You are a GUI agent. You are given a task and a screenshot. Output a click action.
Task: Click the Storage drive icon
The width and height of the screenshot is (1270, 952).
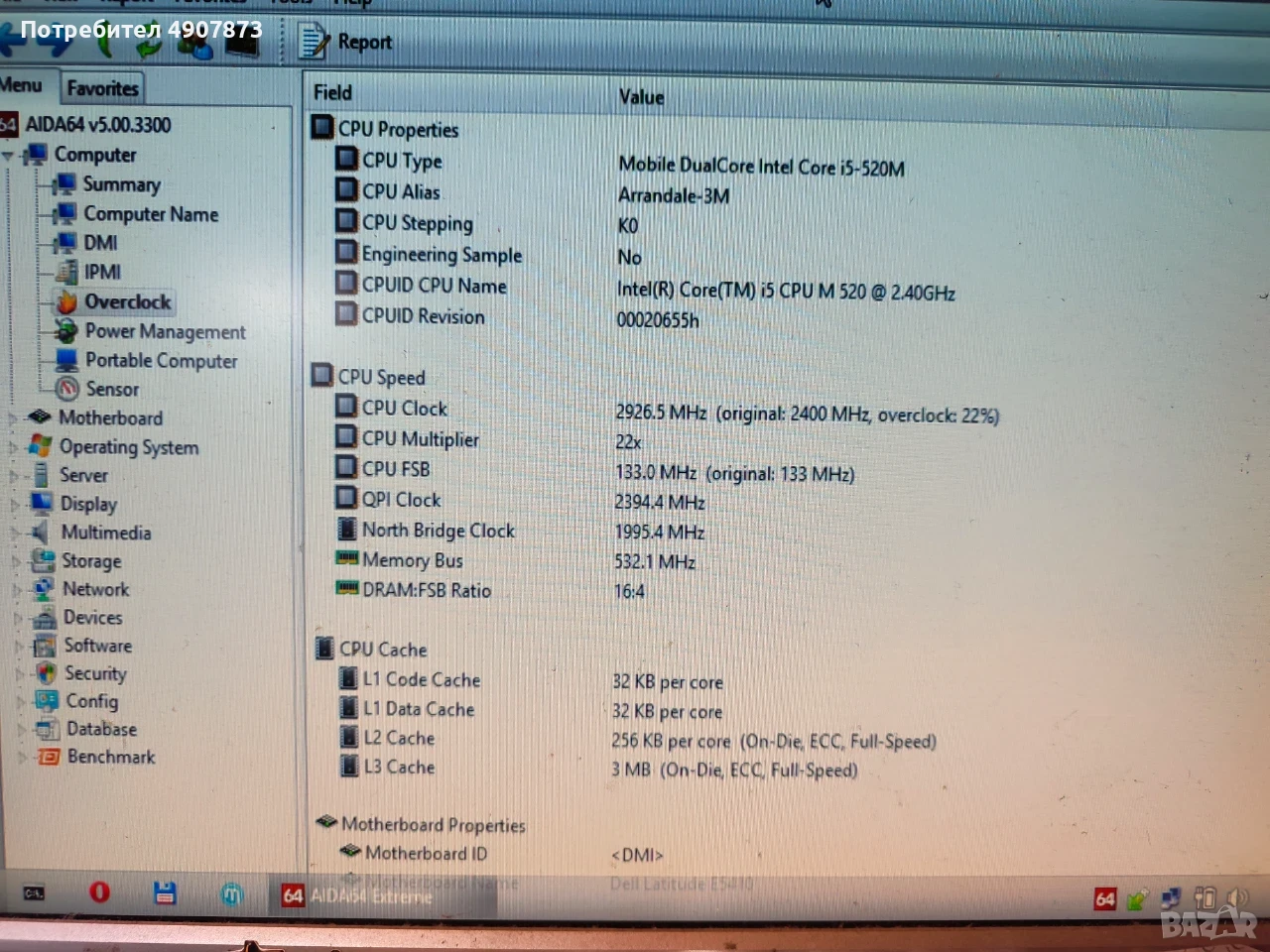43,560
